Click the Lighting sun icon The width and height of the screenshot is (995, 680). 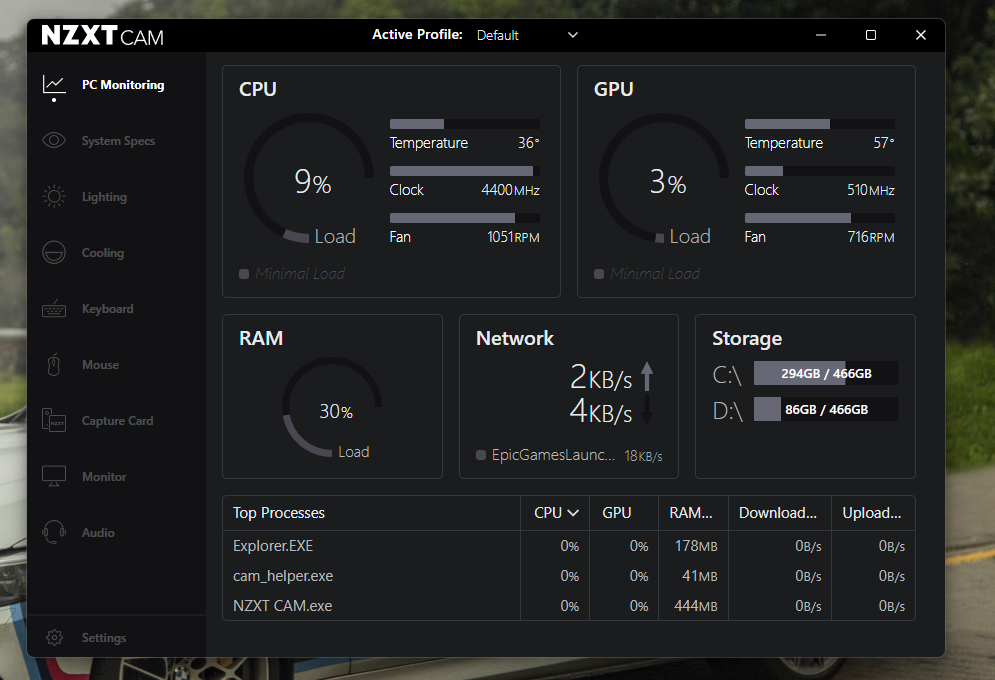[x=54, y=197]
